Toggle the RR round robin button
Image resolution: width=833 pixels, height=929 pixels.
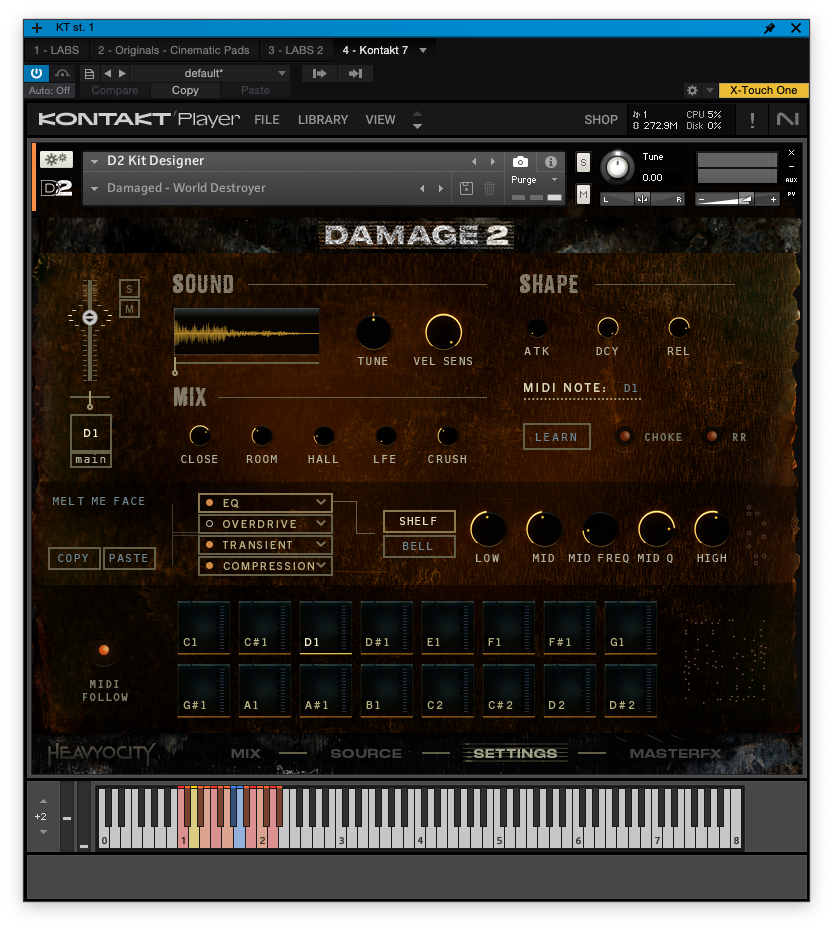(x=712, y=437)
